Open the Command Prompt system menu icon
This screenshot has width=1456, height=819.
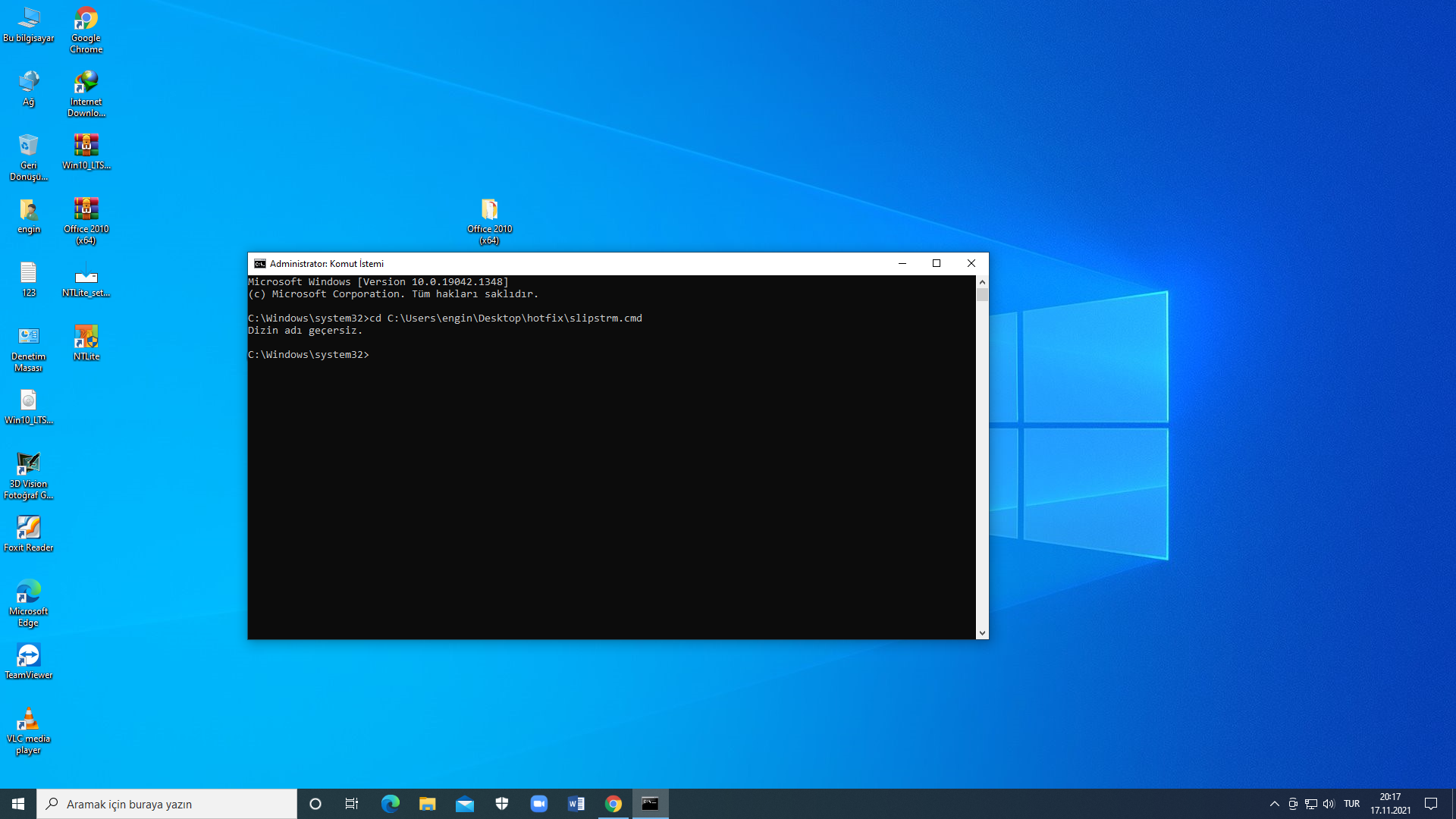tap(260, 264)
